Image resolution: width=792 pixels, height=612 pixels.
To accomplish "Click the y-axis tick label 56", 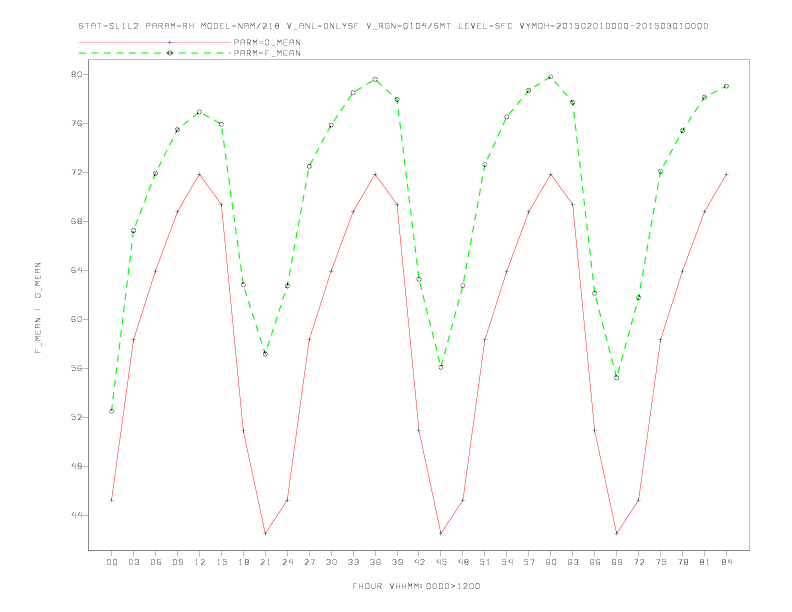I will click(x=77, y=368).
